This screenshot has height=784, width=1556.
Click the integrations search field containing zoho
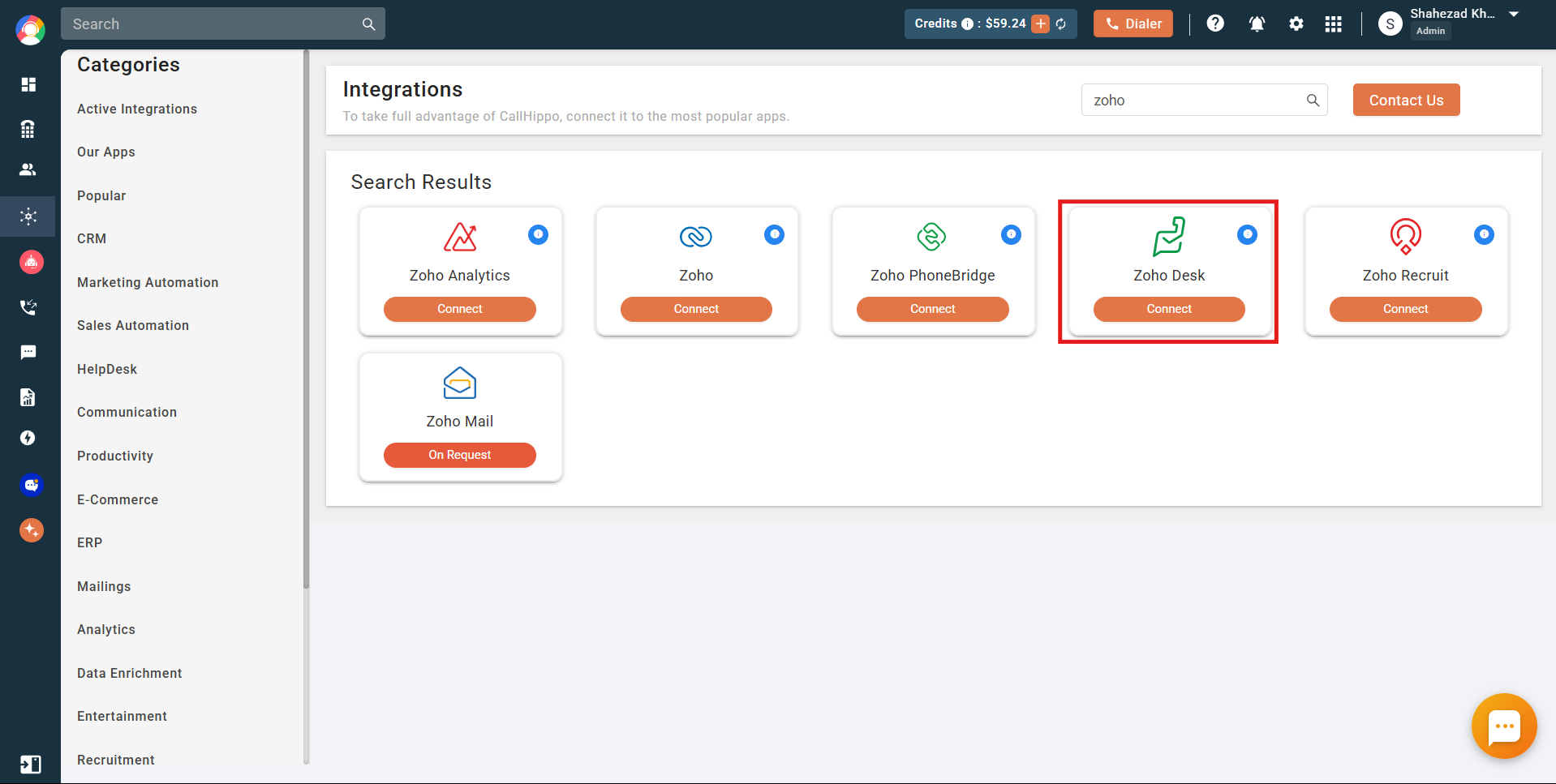pos(1205,100)
